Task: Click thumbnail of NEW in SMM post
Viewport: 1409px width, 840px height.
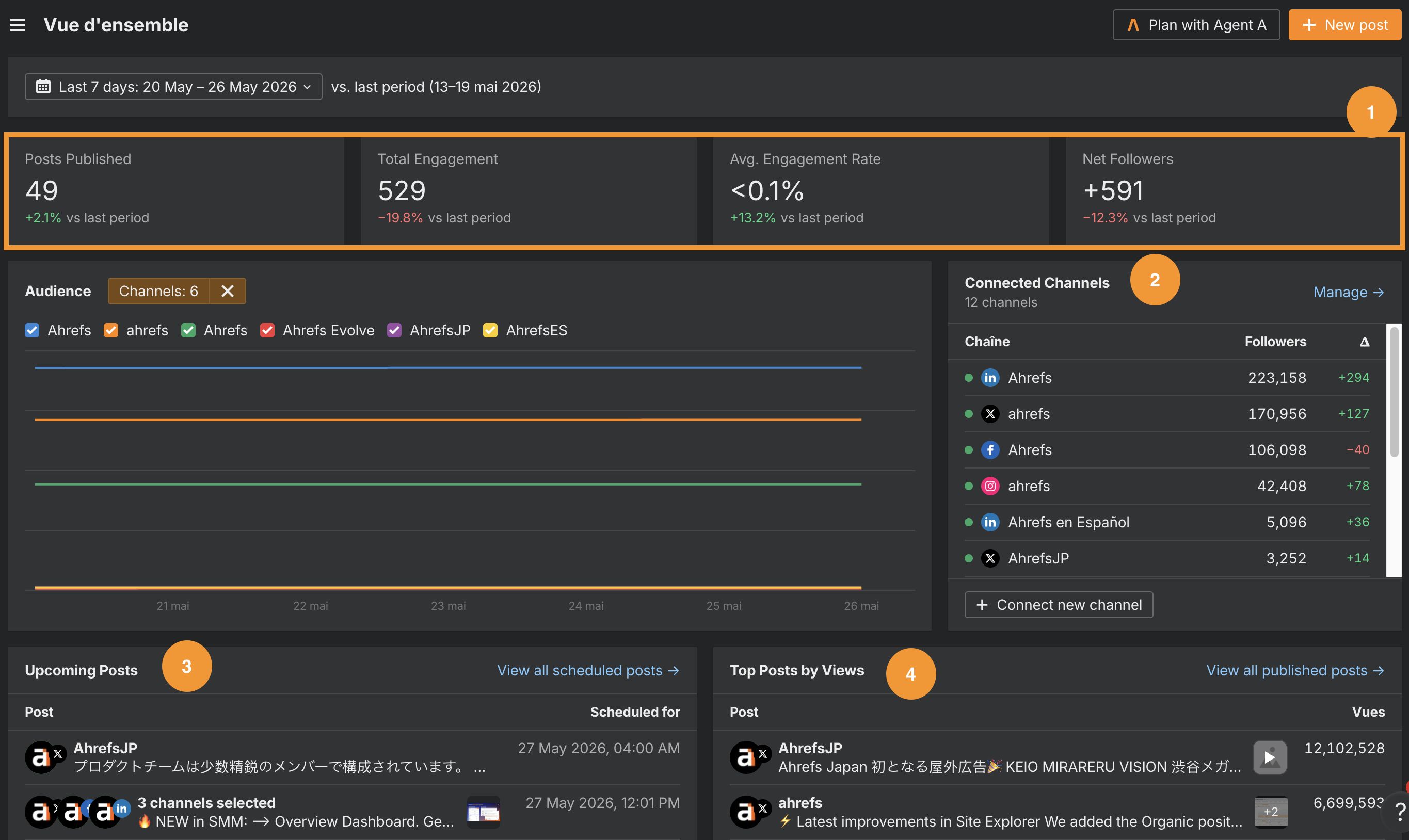Action: [484, 812]
